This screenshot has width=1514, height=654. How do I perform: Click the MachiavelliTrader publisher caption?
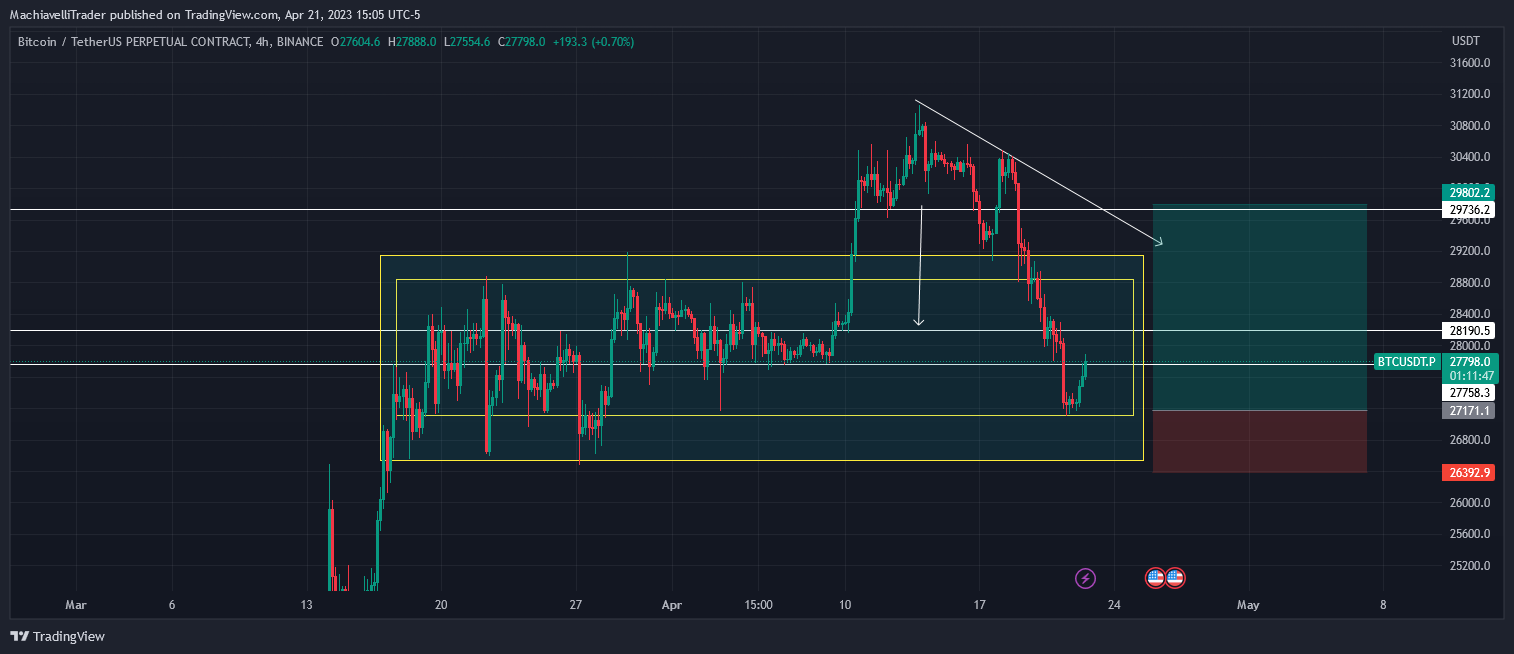217,14
